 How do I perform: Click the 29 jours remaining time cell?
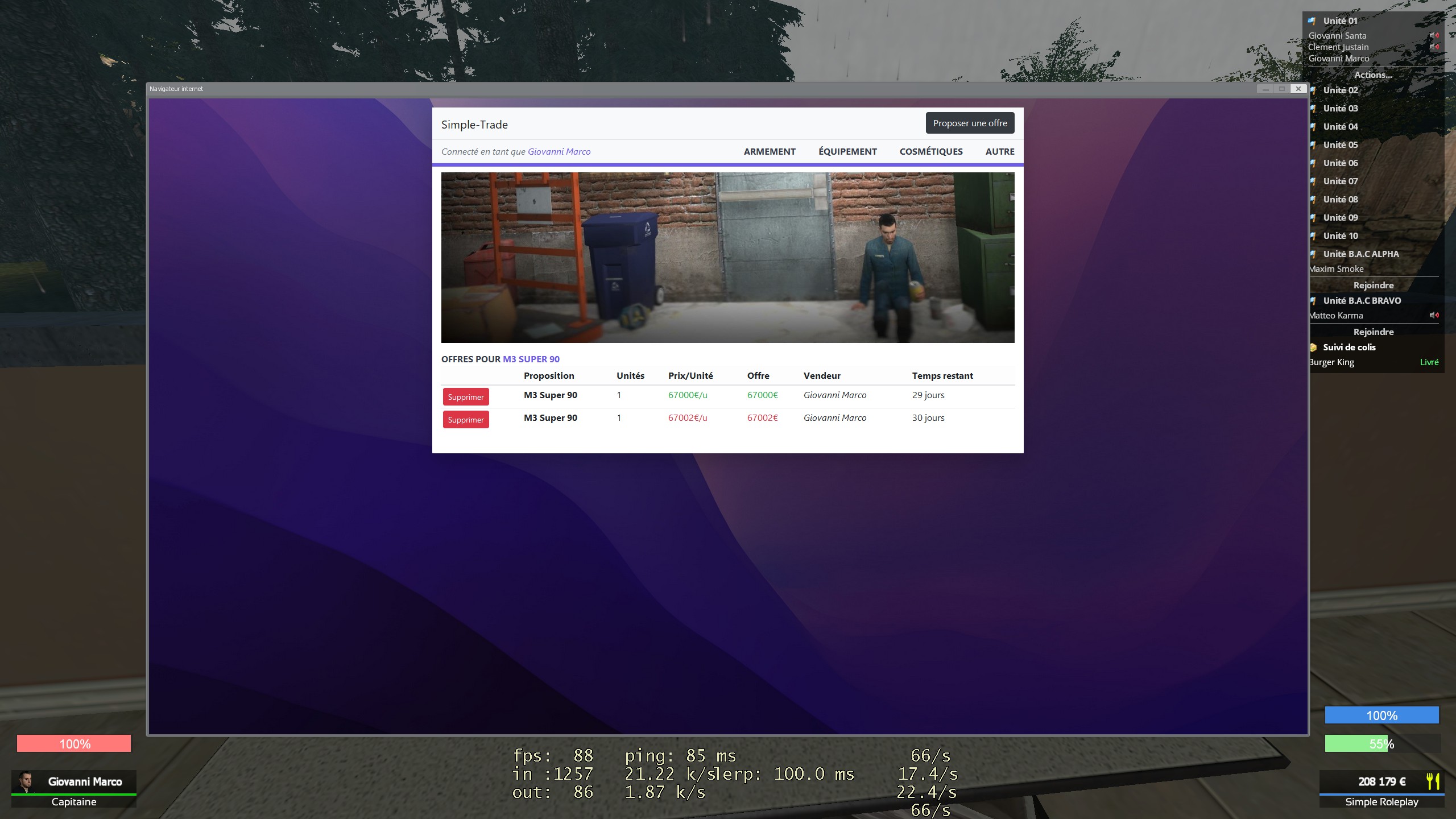[x=928, y=395]
